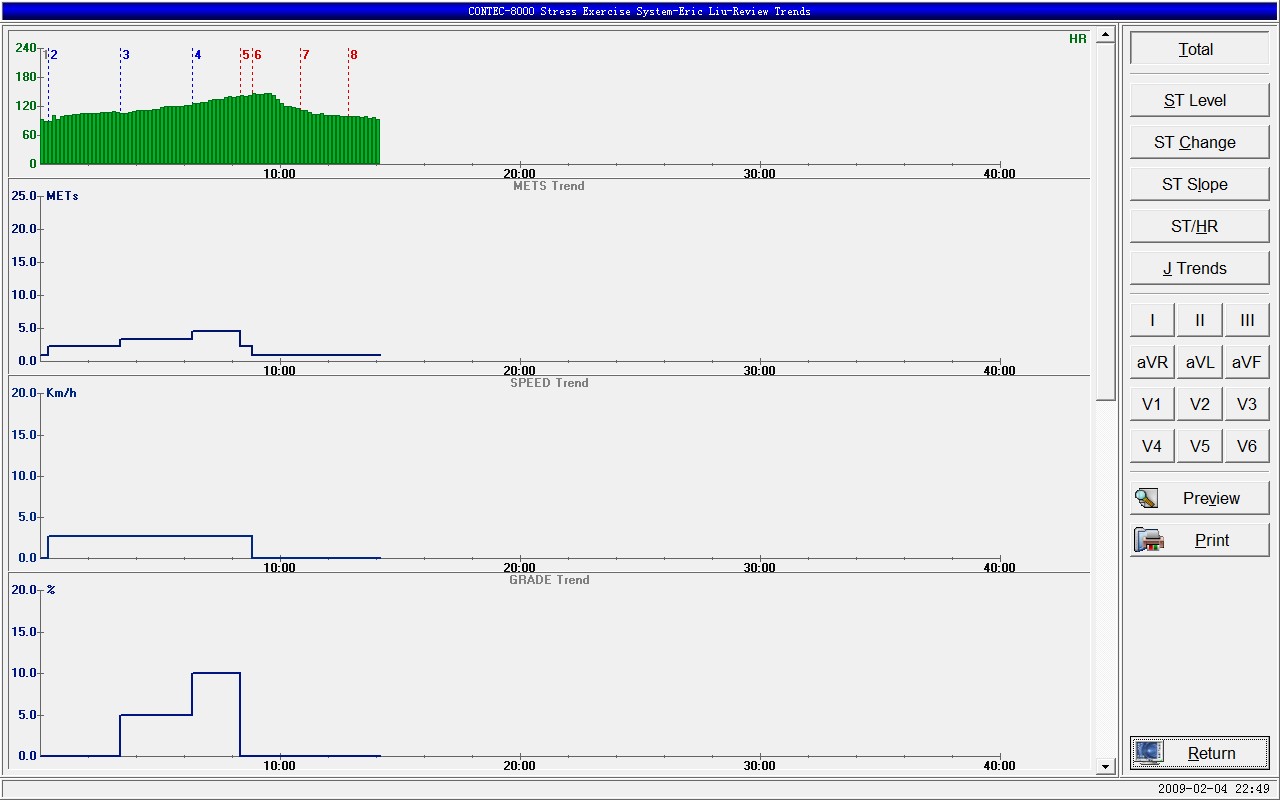The width and height of the screenshot is (1280, 800).
Task: Open the ST Level trend
Action: (1198, 100)
